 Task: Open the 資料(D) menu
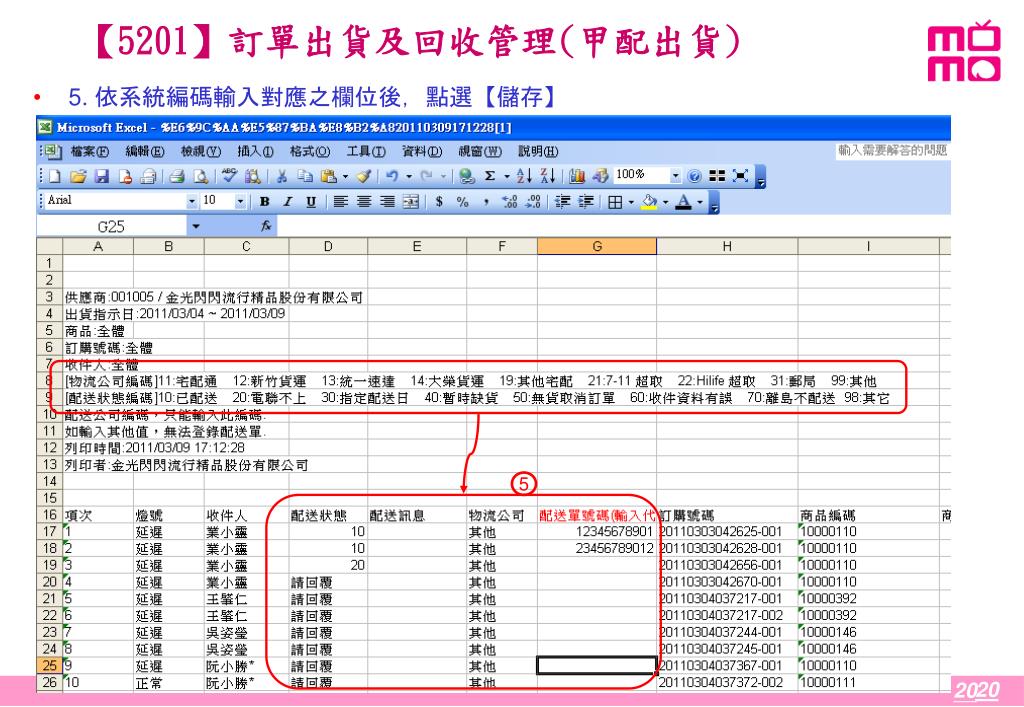422,151
